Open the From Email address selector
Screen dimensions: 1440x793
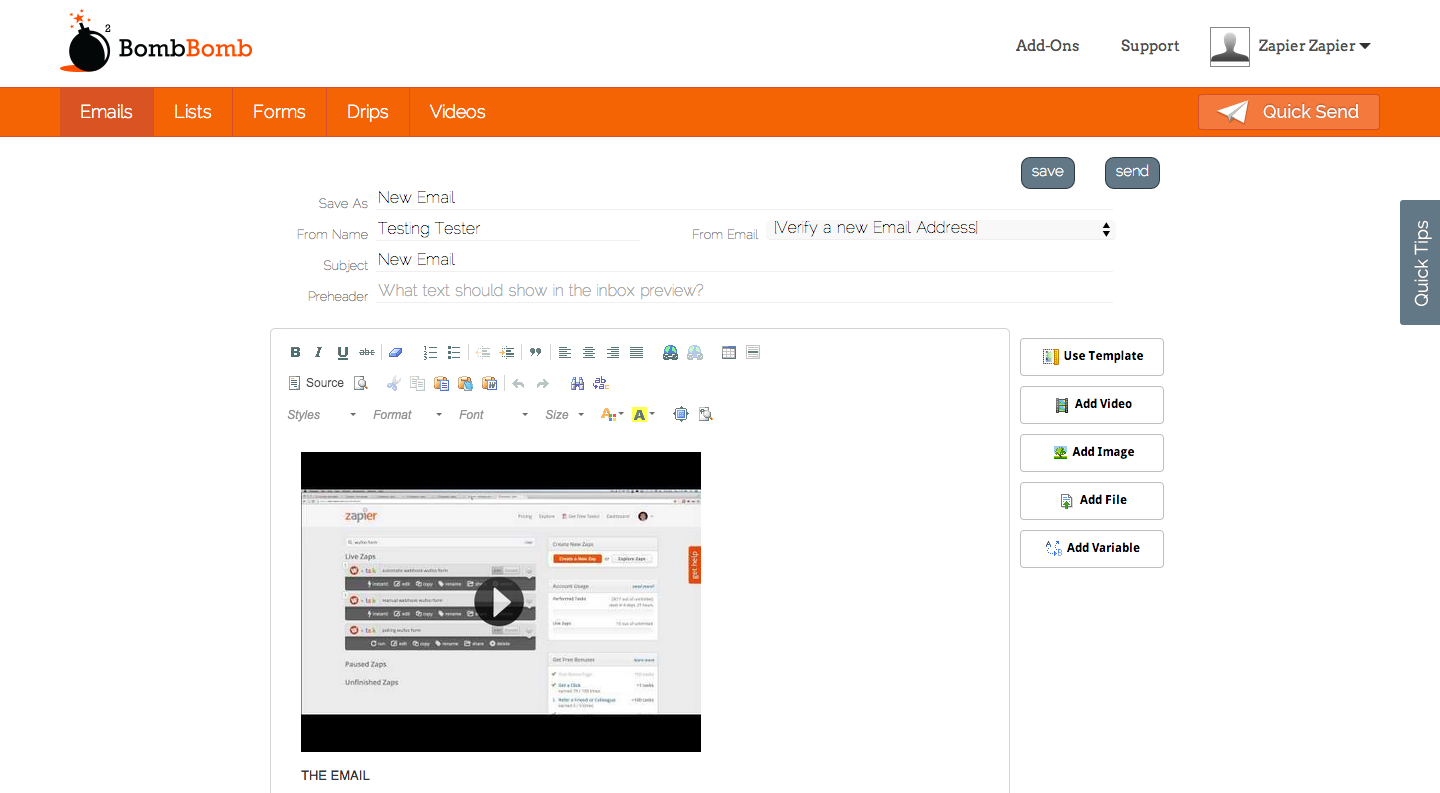pos(940,228)
